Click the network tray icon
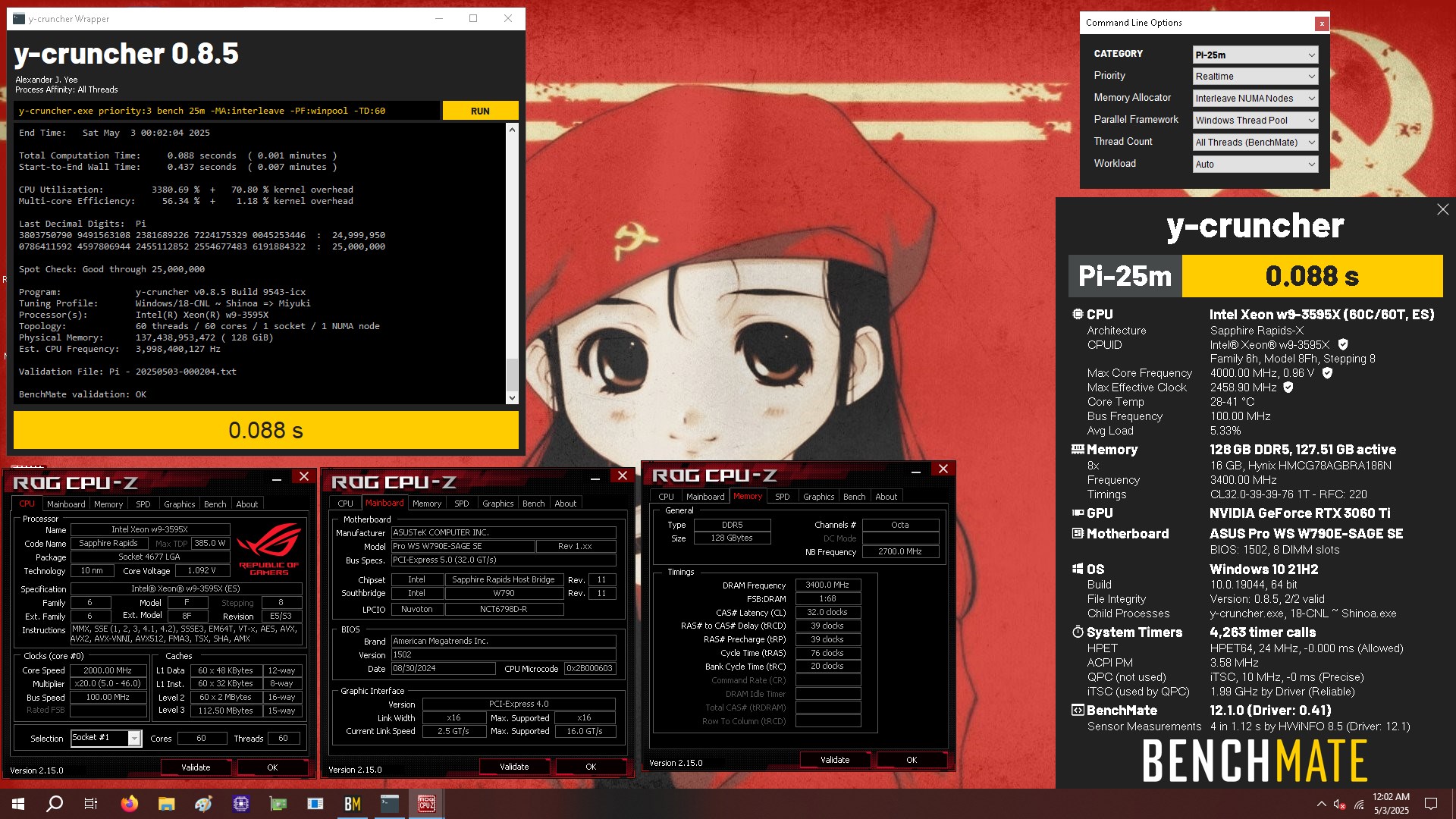 (x=1359, y=804)
